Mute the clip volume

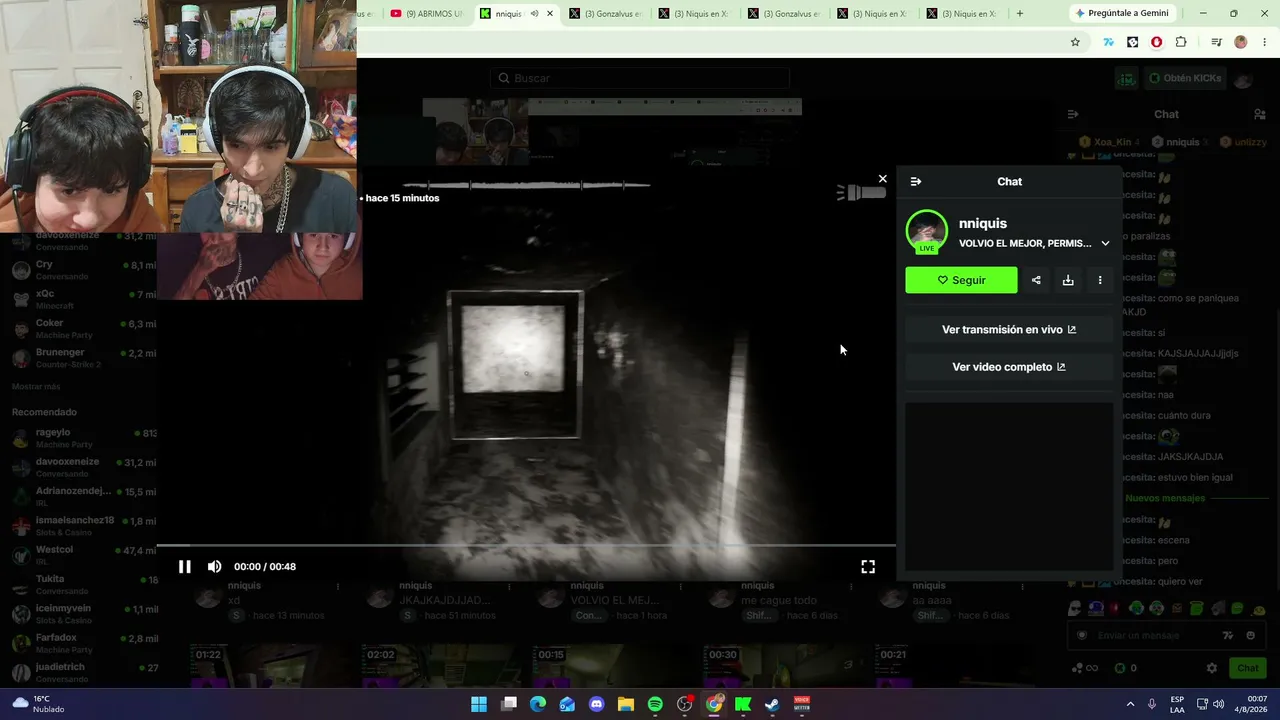(214, 567)
